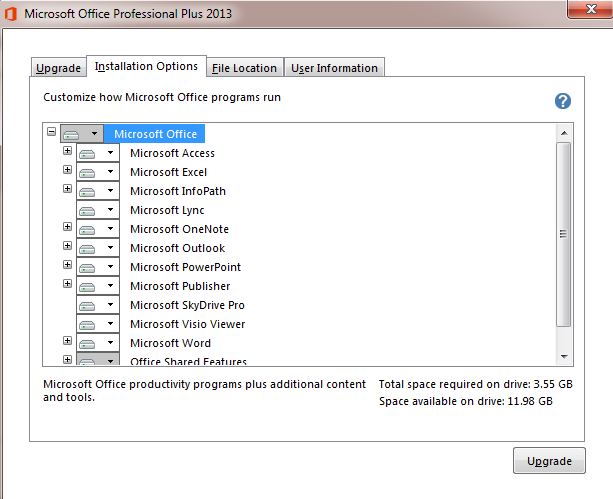The height and width of the screenshot is (499, 613).
Task: Switch to the Upgrade tab
Action: pyautogui.click(x=58, y=68)
